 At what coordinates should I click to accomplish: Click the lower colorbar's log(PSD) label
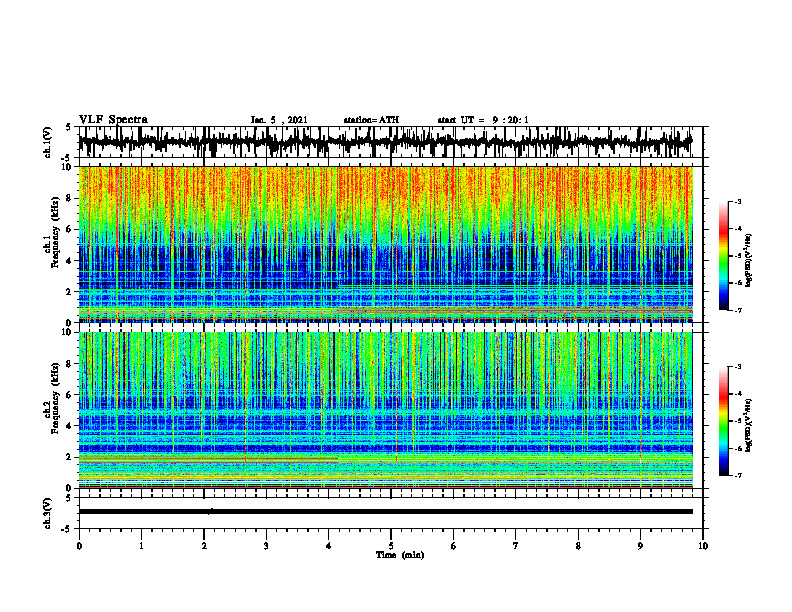[x=749, y=426]
